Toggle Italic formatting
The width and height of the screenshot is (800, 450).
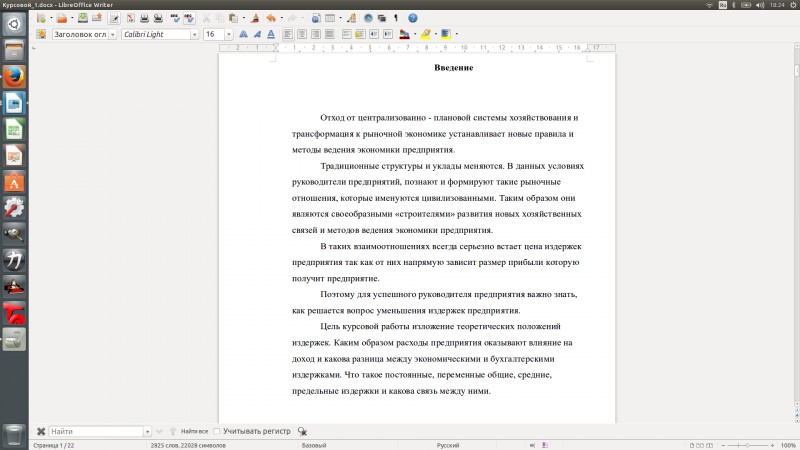pos(257,34)
